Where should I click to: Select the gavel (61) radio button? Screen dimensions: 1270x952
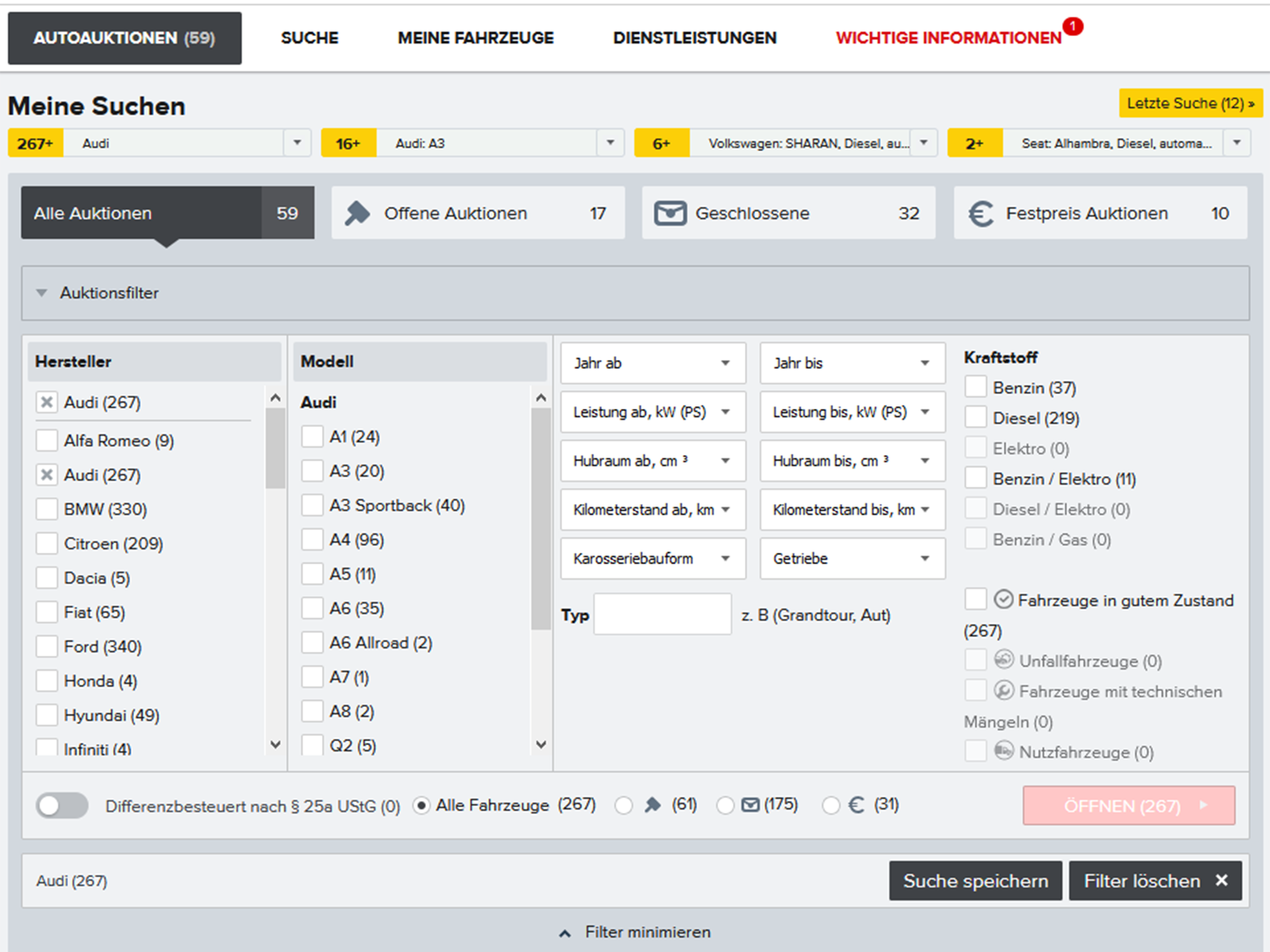624,805
